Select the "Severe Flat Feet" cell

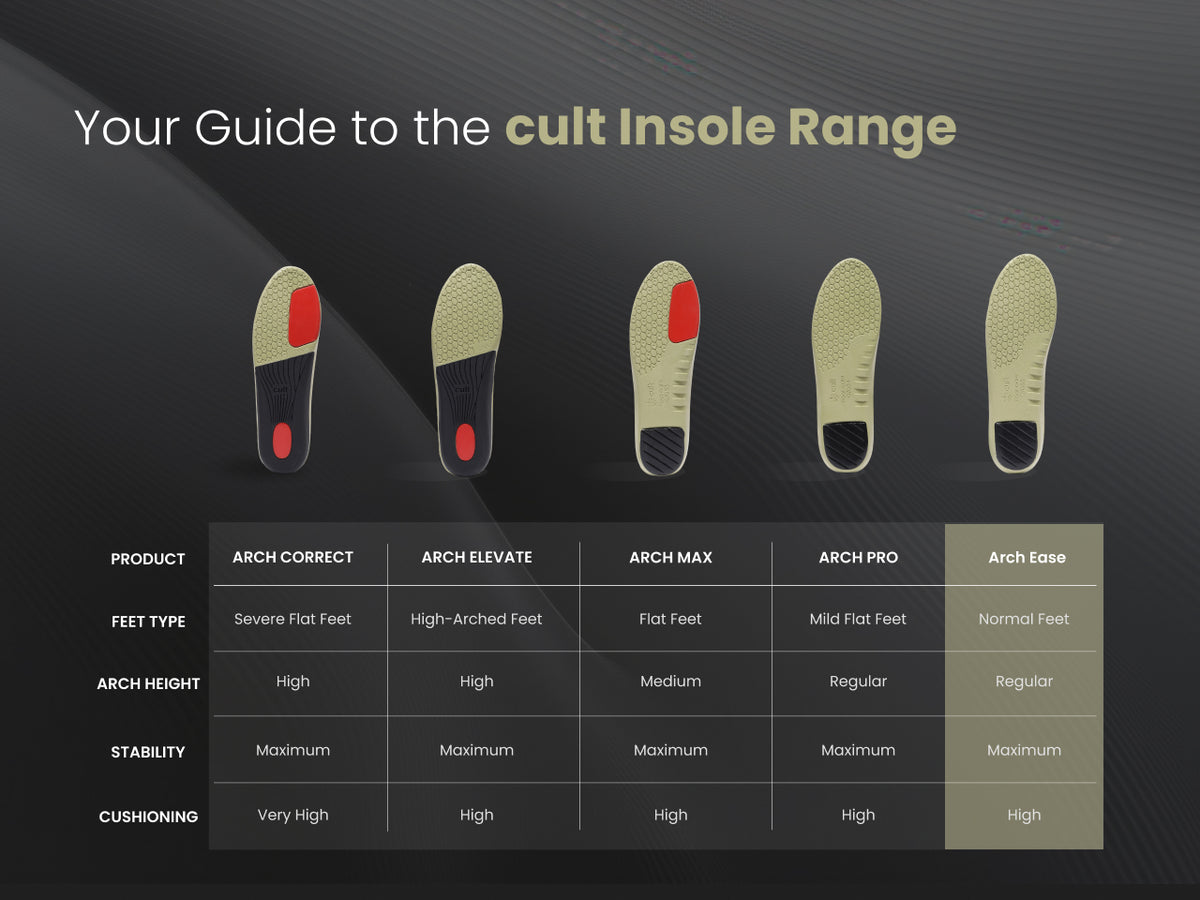coord(293,619)
